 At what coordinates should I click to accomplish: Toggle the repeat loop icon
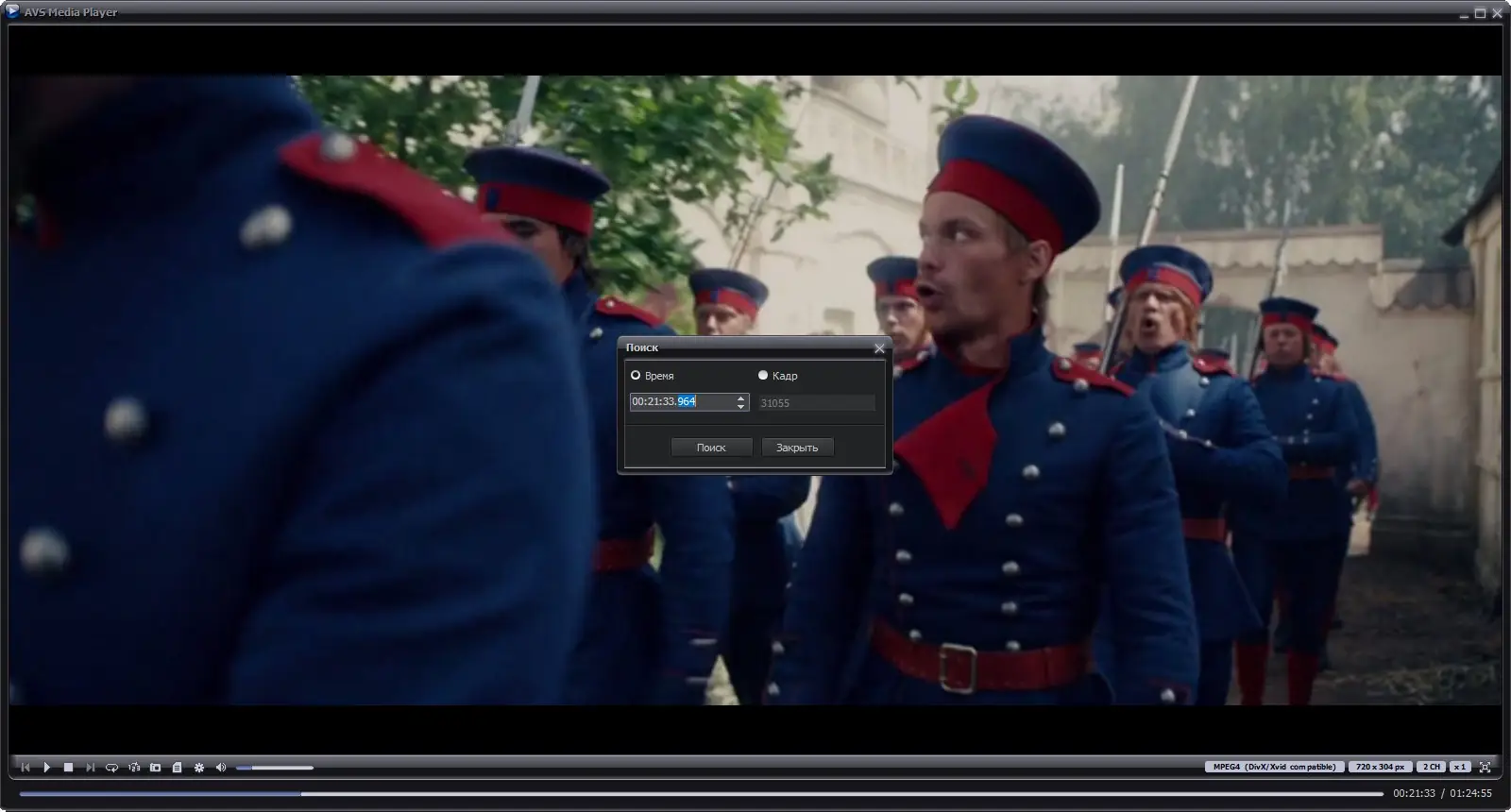(112, 768)
